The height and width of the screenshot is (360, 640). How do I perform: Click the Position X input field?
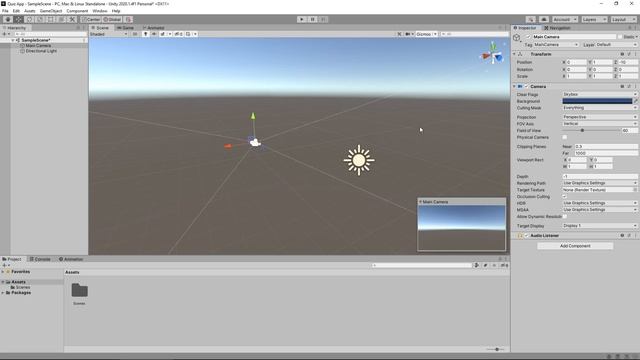coord(577,62)
